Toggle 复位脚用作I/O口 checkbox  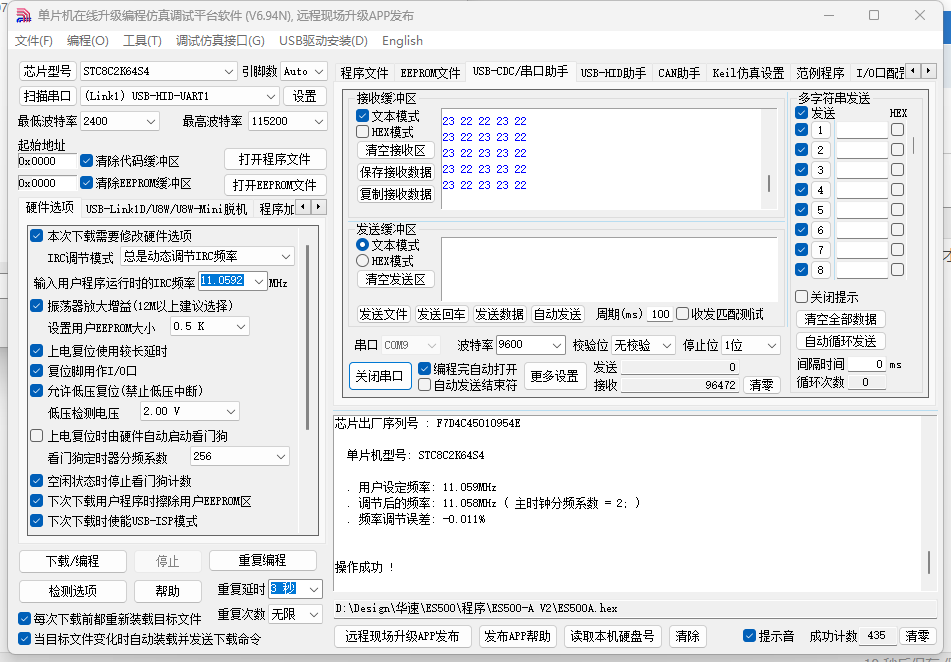pos(36,371)
